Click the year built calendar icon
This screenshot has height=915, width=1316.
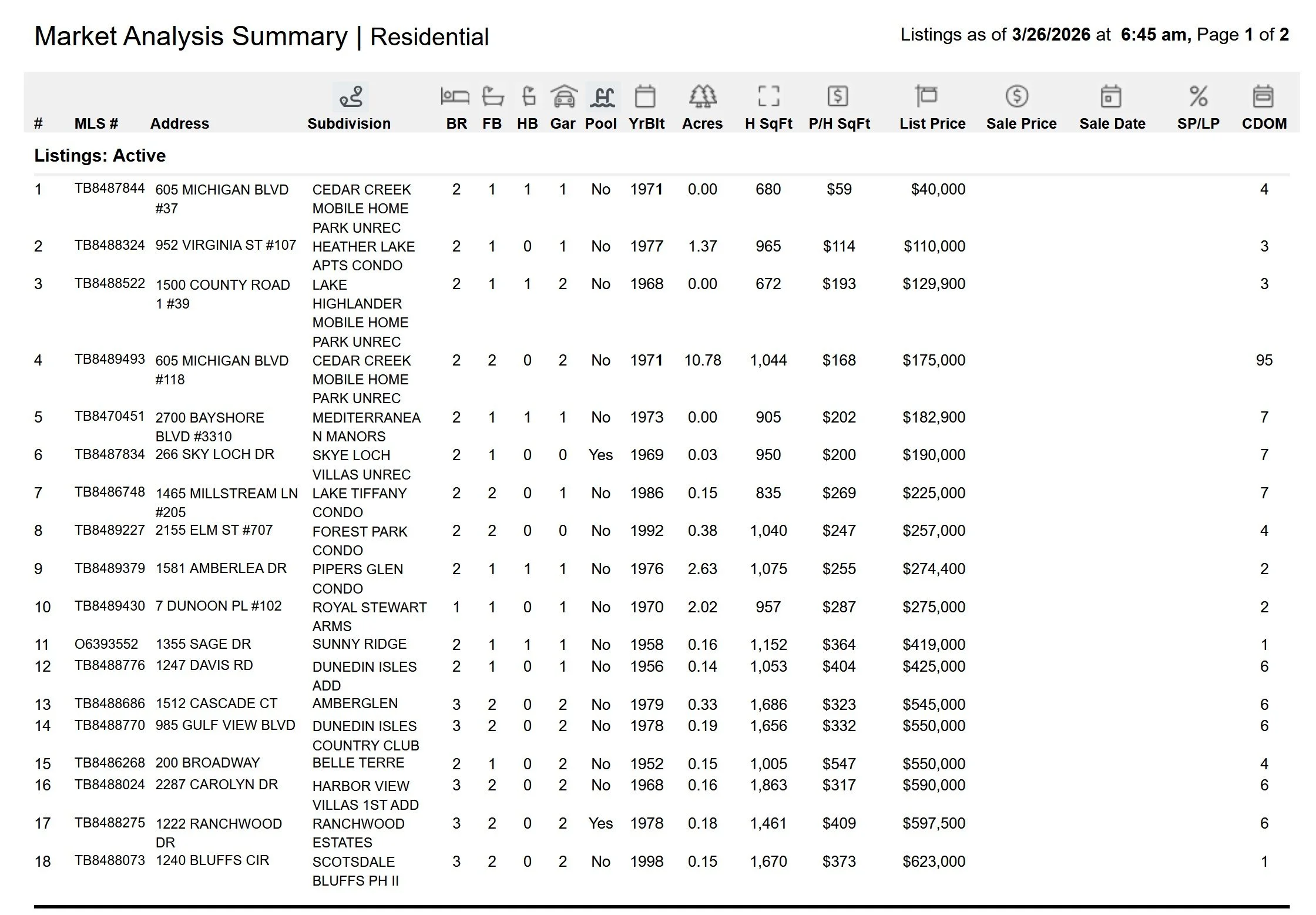coord(645,96)
